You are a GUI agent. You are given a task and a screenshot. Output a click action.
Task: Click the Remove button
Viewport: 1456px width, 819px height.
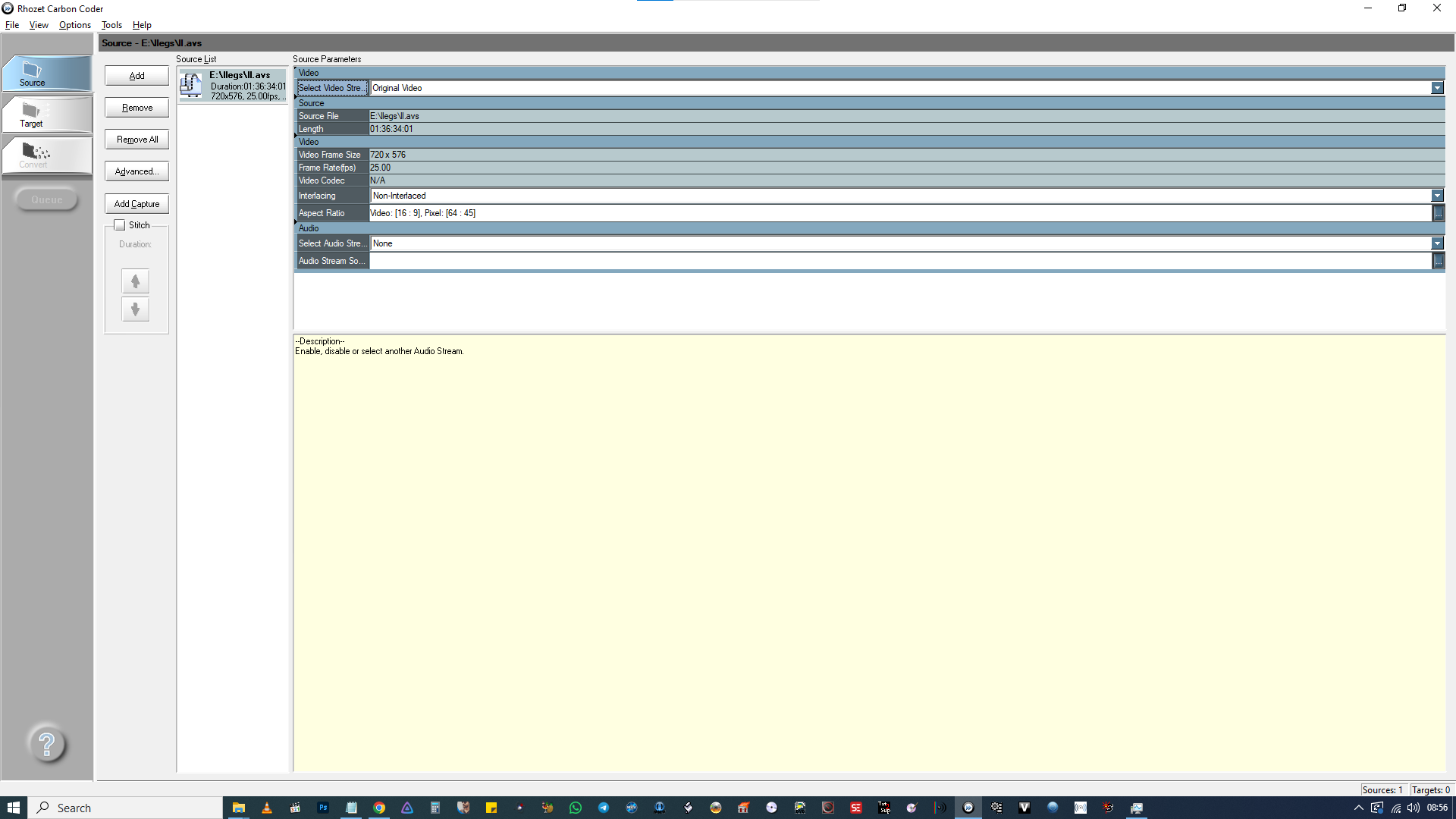[x=136, y=108]
